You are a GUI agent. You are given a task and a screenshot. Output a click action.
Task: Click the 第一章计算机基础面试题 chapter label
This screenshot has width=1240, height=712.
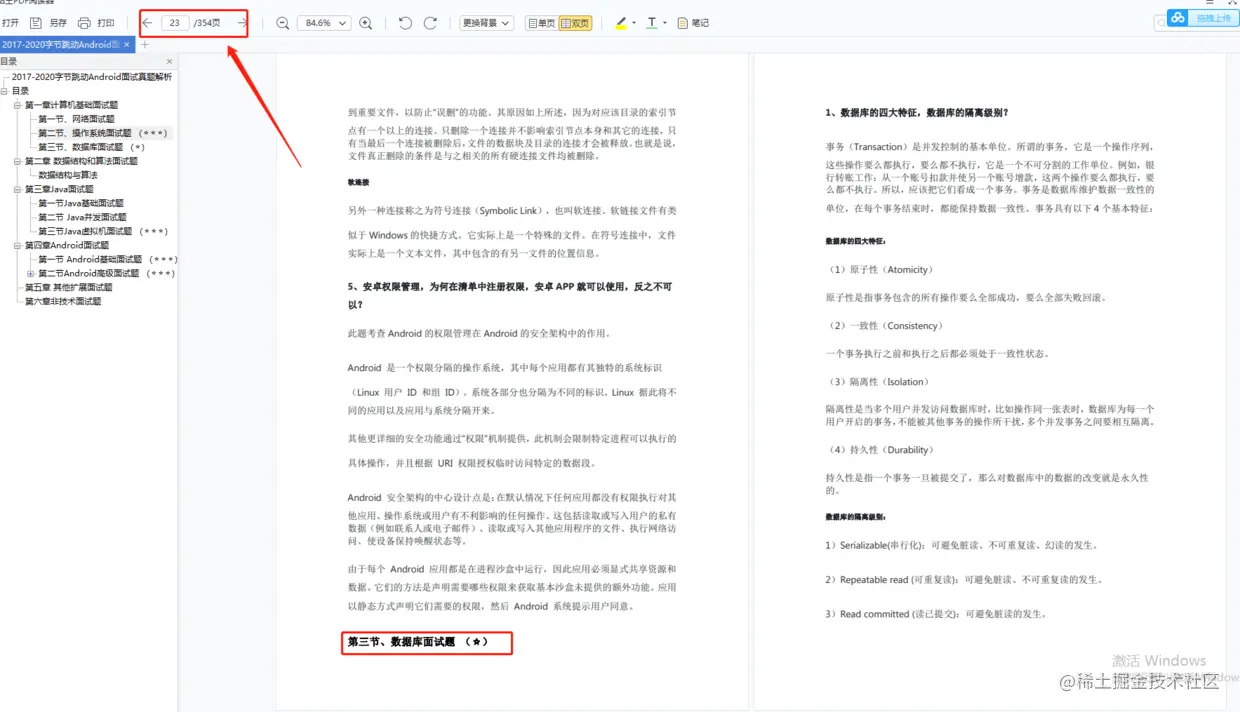pyautogui.click(x=71, y=105)
